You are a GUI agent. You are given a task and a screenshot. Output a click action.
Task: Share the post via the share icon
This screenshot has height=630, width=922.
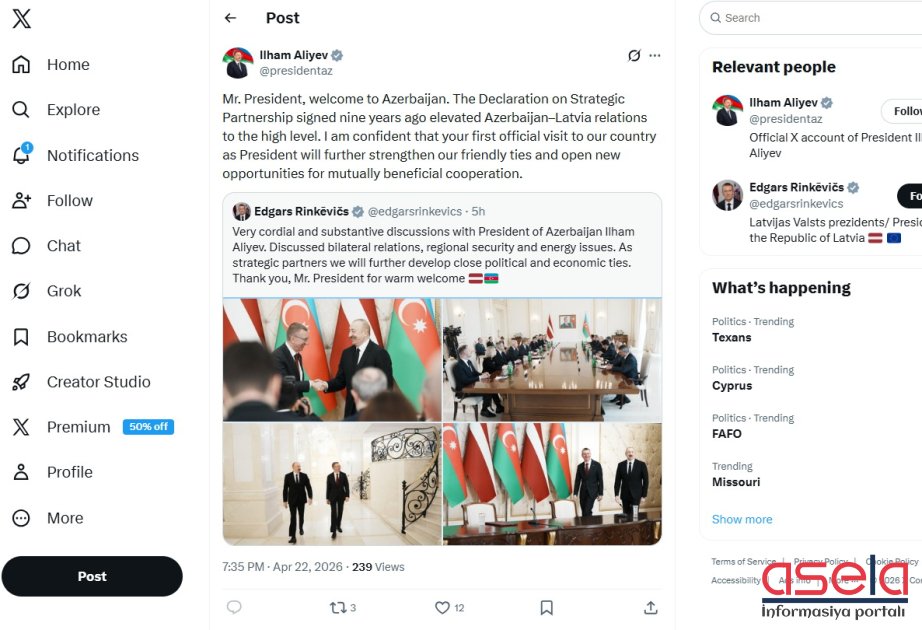click(651, 607)
